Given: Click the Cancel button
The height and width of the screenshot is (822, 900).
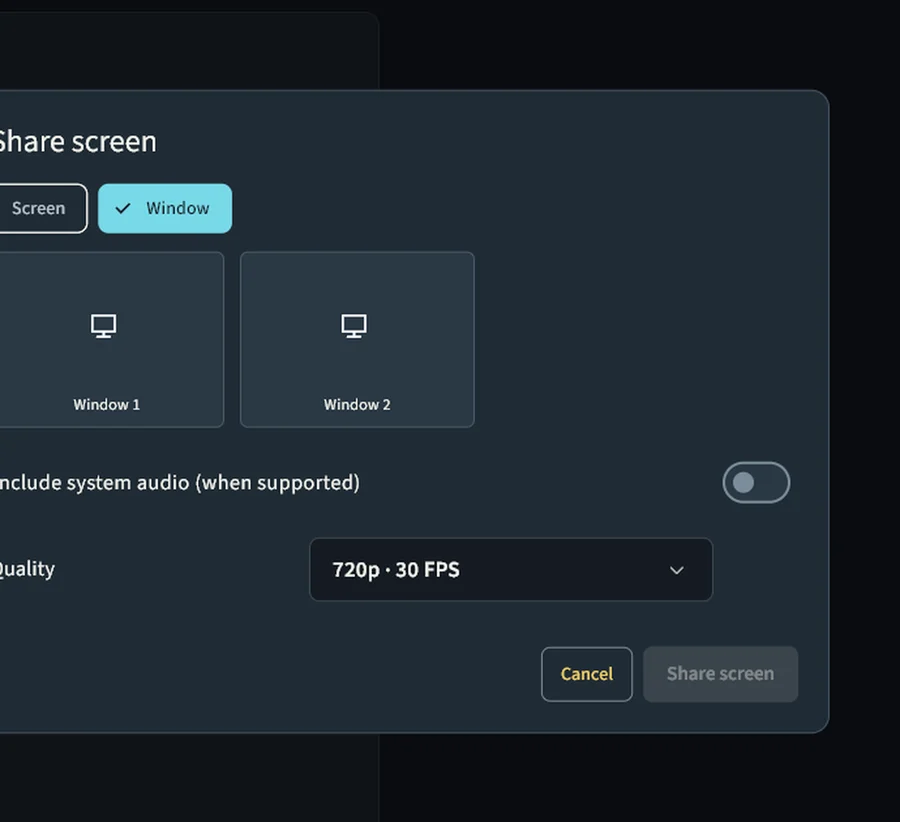Looking at the screenshot, I should point(587,674).
